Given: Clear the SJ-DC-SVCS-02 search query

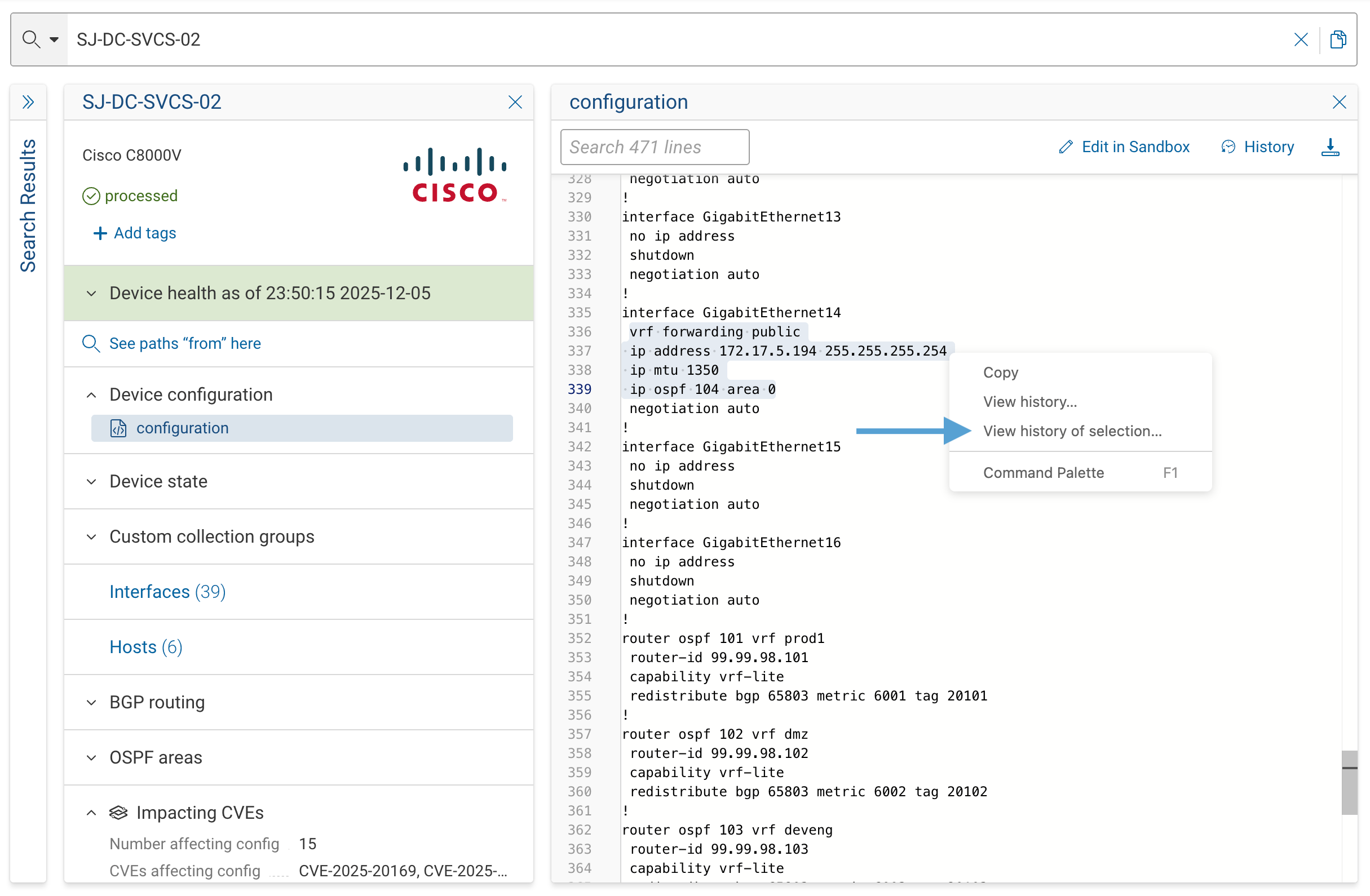Looking at the screenshot, I should 1301,39.
